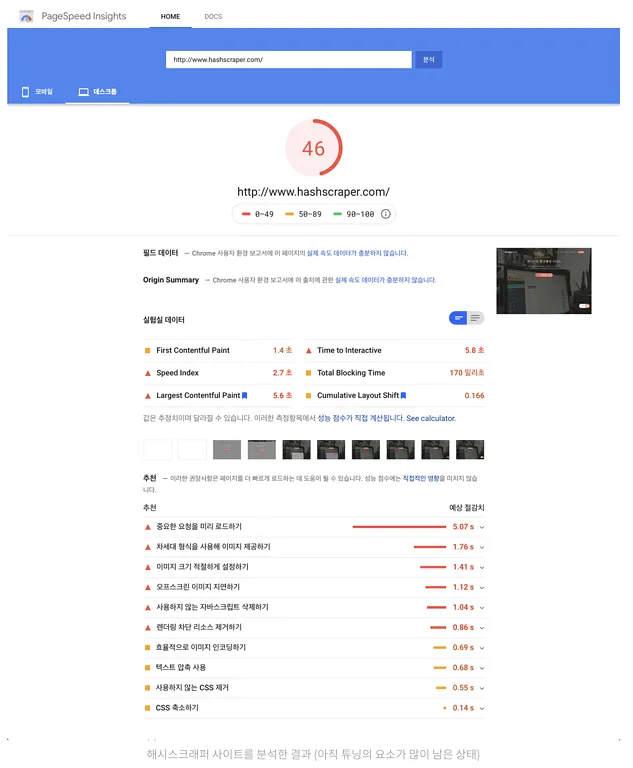Expand the 1.76 s next-gen image formats row
Image resolution: width=633 pixels, height=768 pixels.
click(x=482, y=547)
